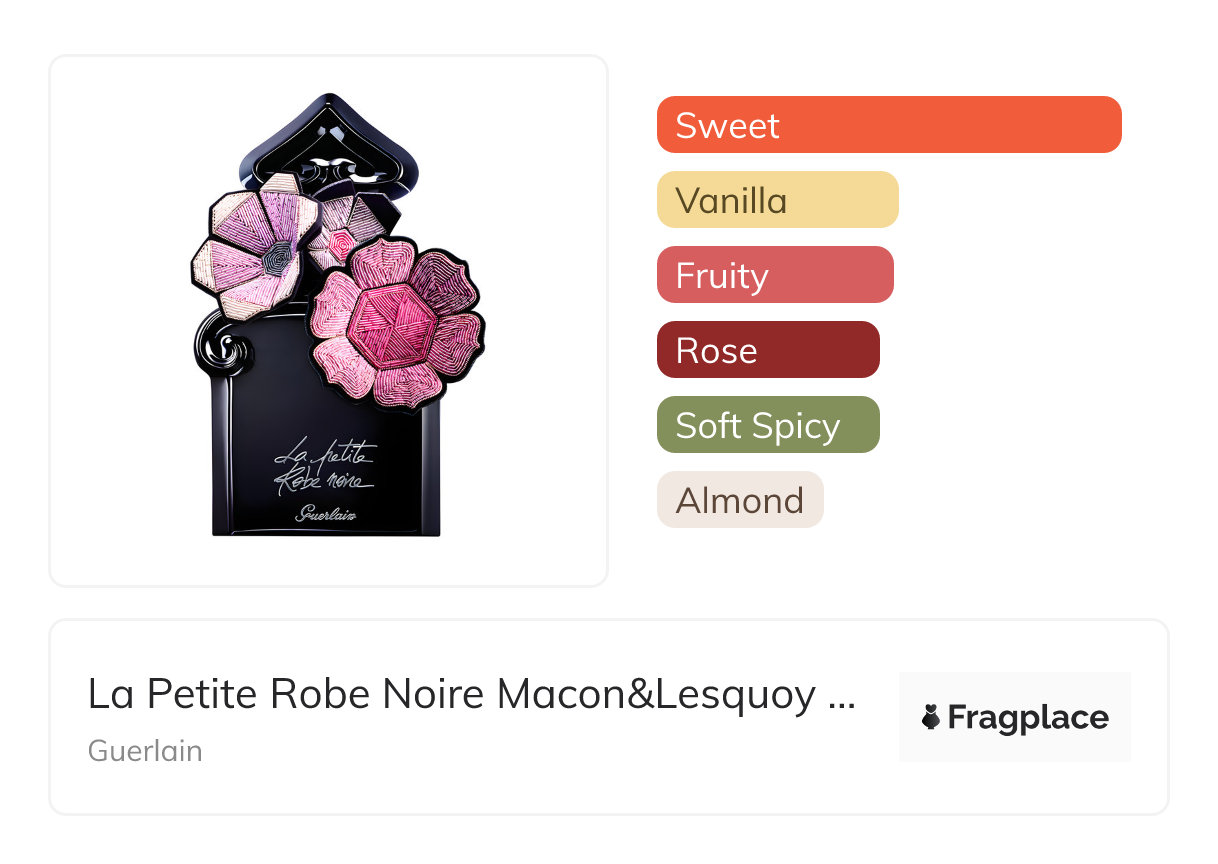
Task: Click the Fragplace wordmark text
Action: pyautogui.click(x=1027, y=717)
